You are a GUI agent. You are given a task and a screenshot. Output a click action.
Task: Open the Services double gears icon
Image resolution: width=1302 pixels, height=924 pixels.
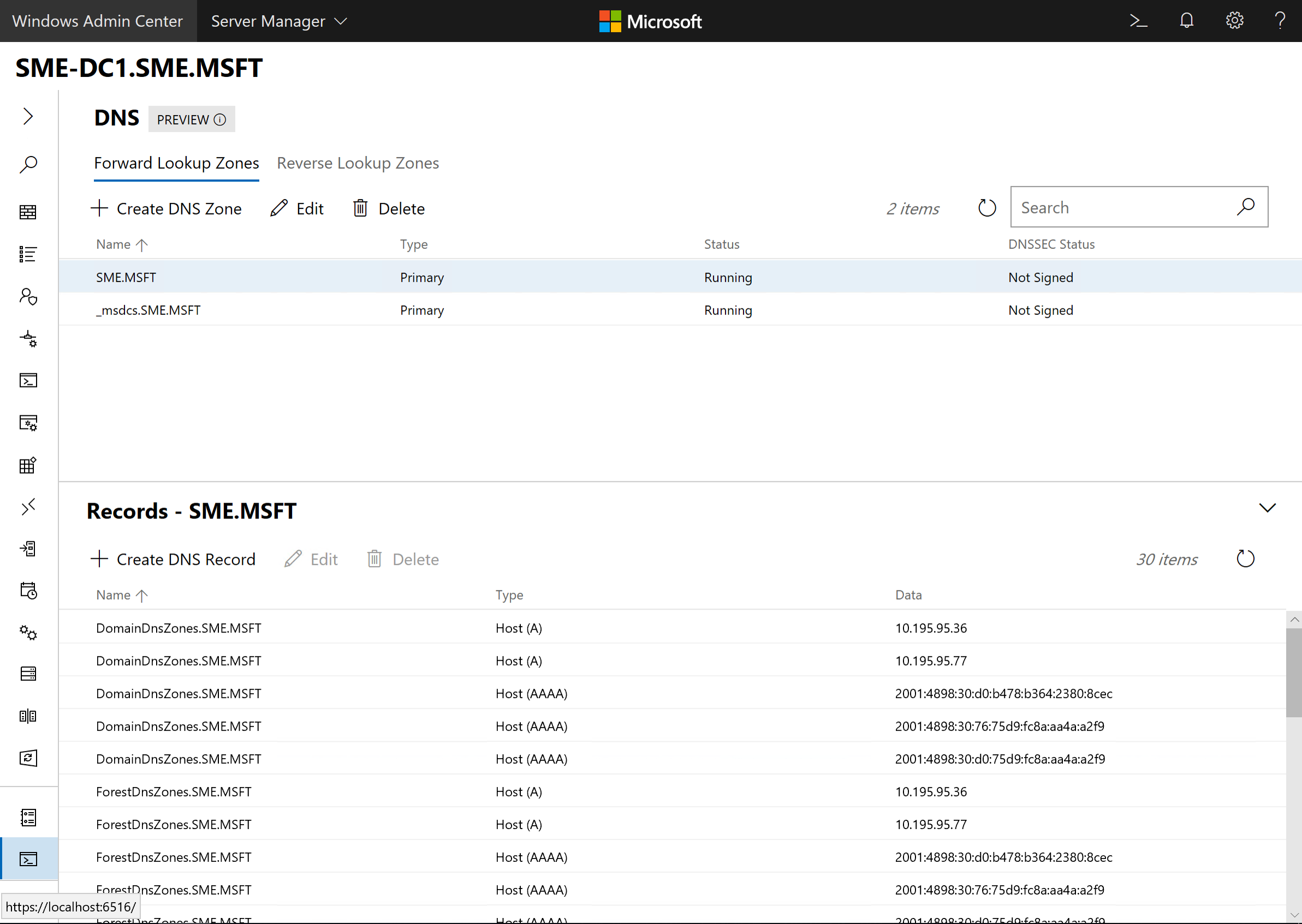[28, 633]
